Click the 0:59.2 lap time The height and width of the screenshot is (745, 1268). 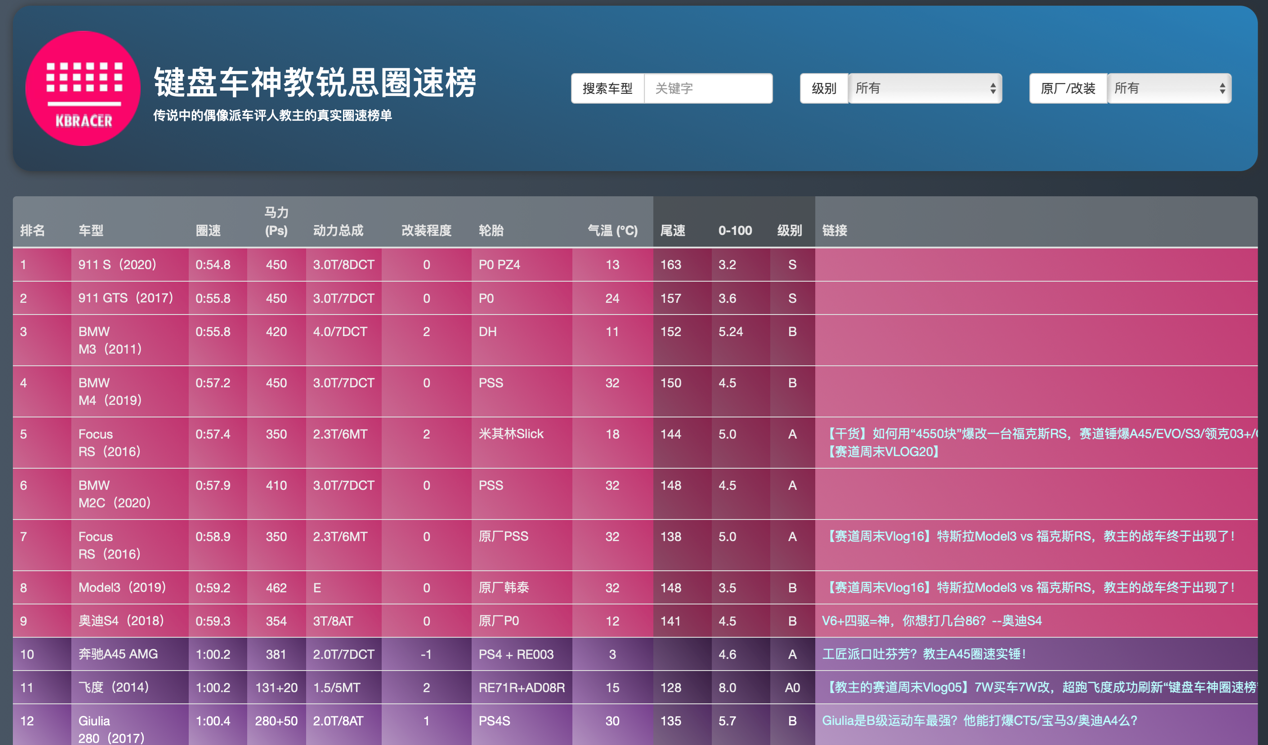pyautogui.click(x=213, y=588)
